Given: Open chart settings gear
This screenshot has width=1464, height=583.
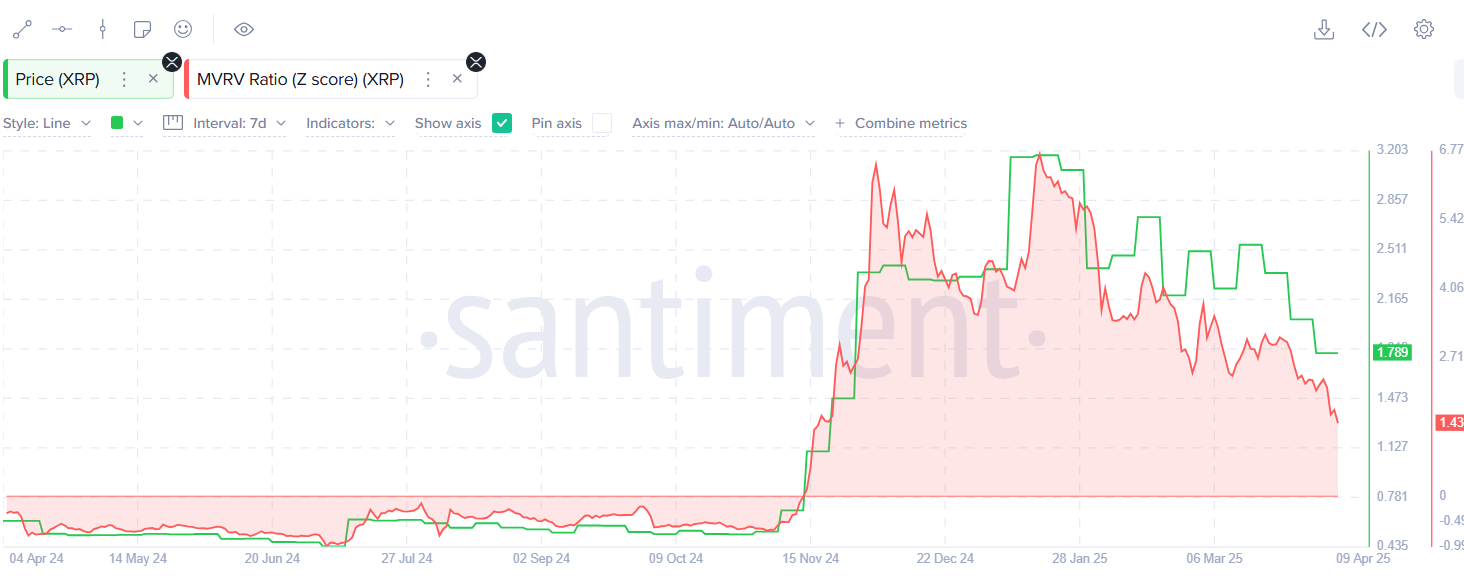Looking at the screenshot, I should click(x=1424, y=29).
